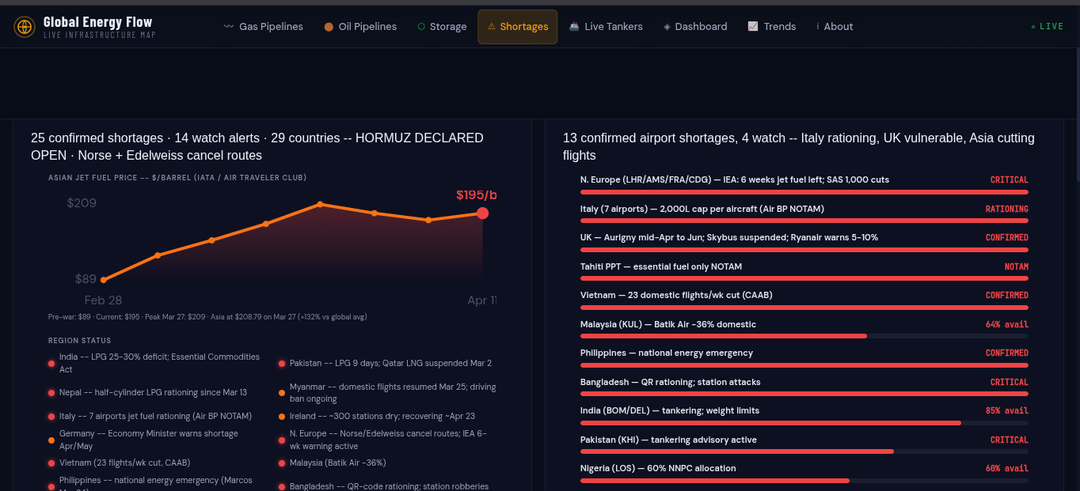Click the Gas Pipelines wave icon
Viewport: 1080px width, 491px height.
(229, 27)
